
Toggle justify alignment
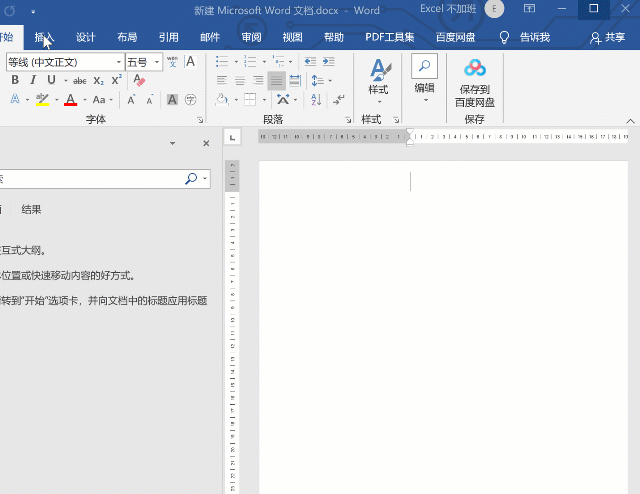[276, 80]
